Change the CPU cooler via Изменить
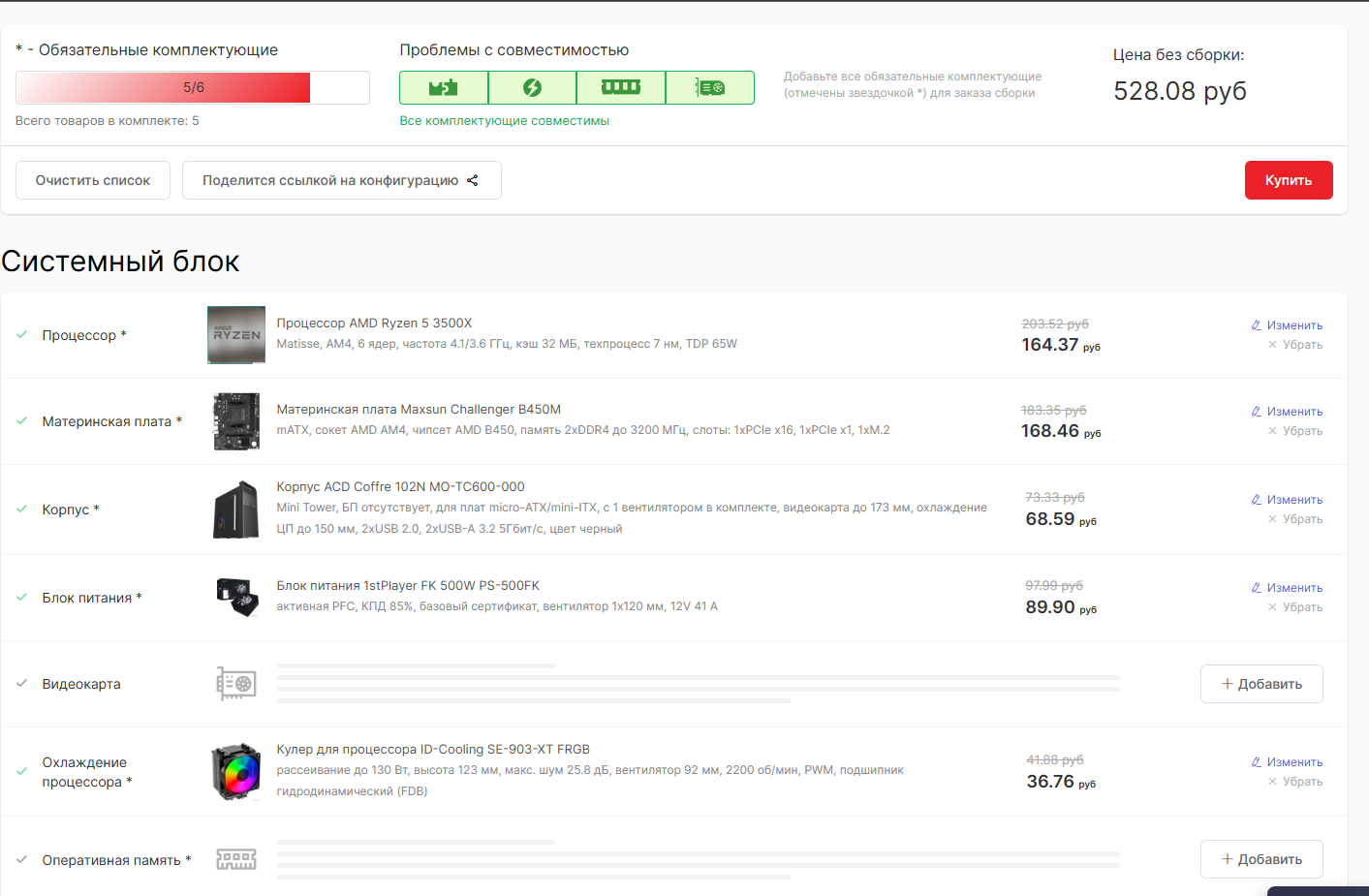This screenshot has width=1369, height=896. (1287, 762)
